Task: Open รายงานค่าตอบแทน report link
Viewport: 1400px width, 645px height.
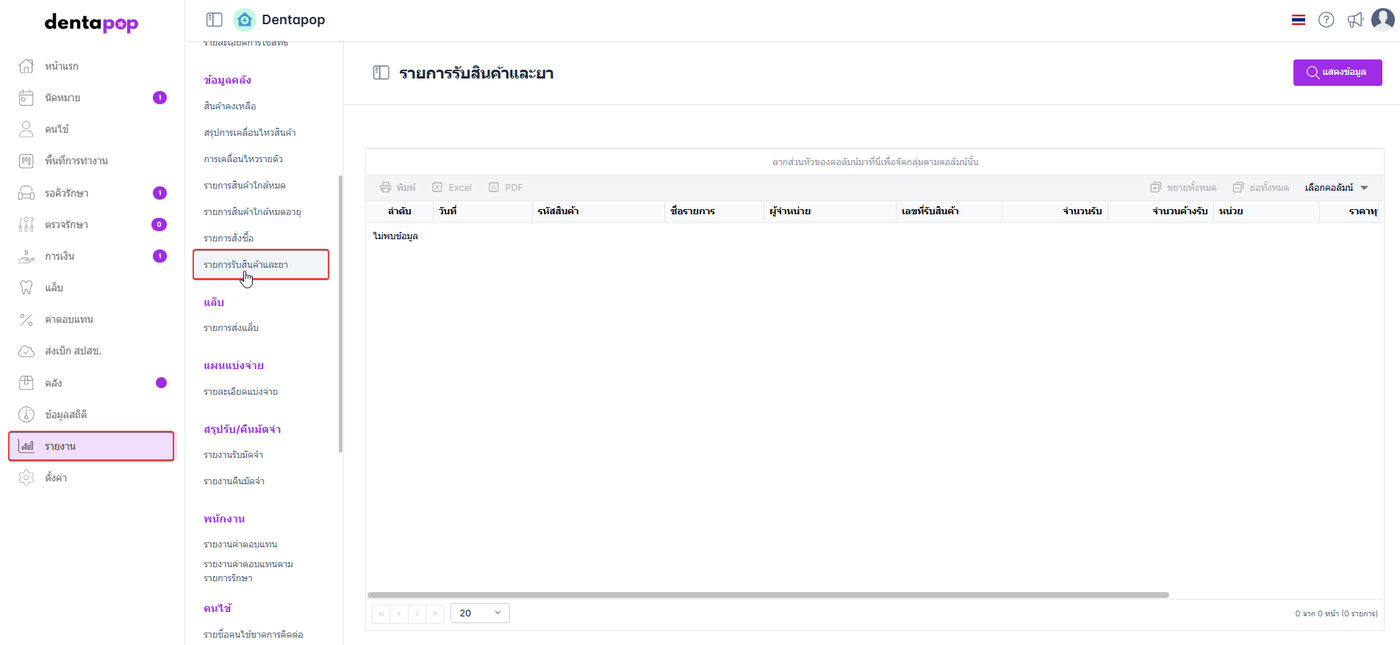Action: click(240, 544)
